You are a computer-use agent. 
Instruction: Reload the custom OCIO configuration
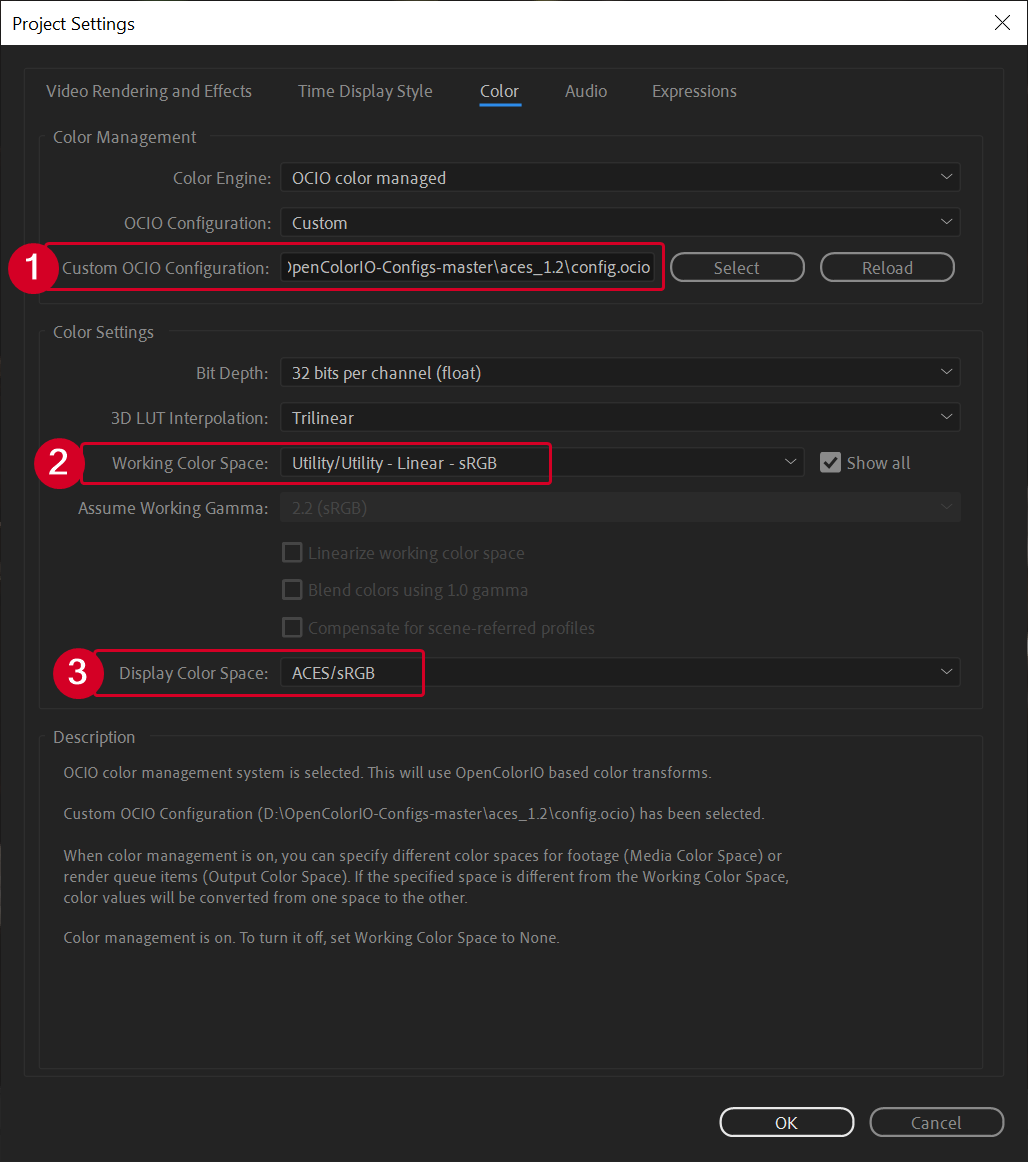(x=887, y=268)
